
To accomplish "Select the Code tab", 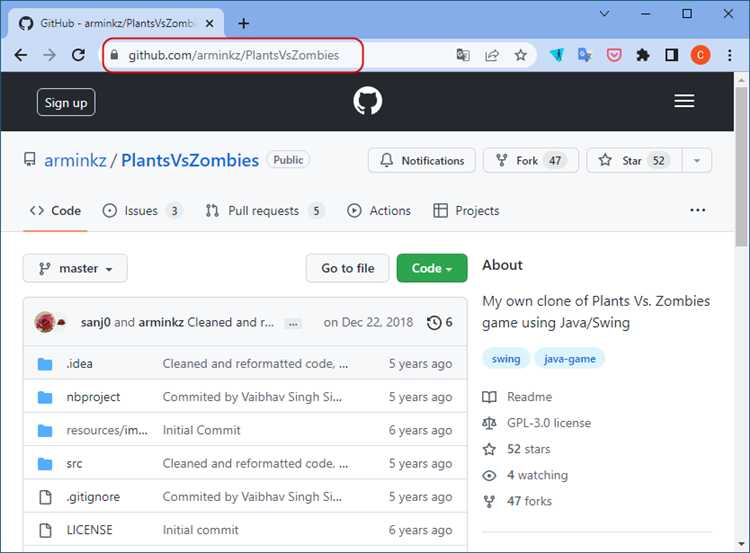I will [55, 210].
